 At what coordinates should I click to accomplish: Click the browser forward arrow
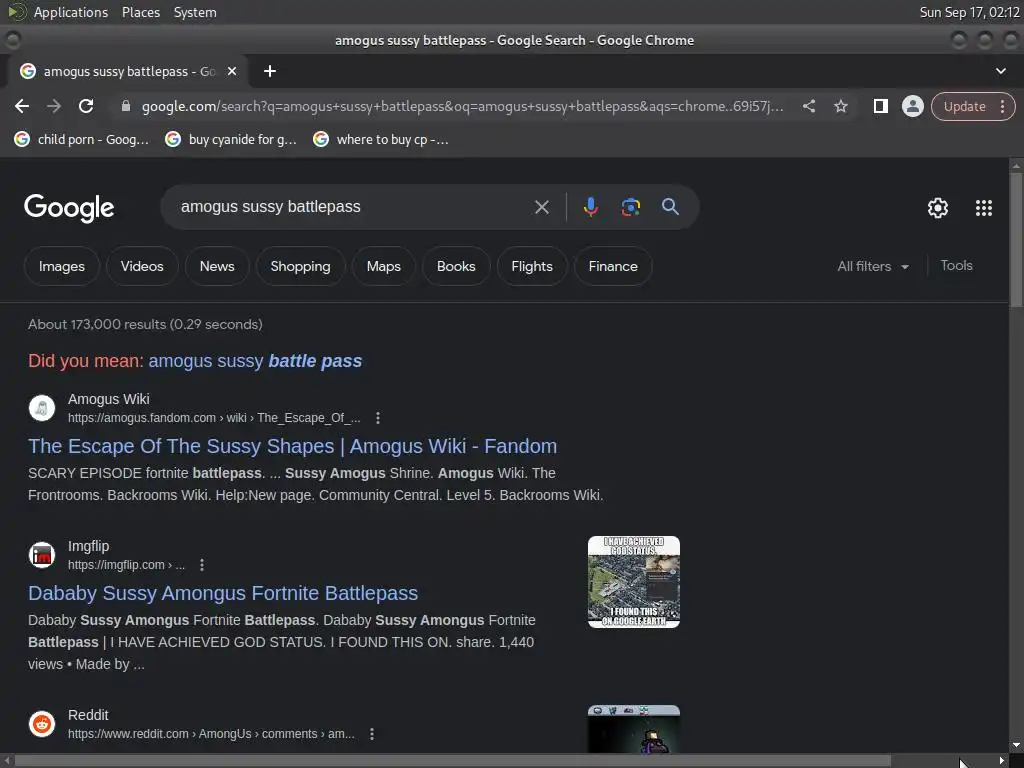[54, 106]
